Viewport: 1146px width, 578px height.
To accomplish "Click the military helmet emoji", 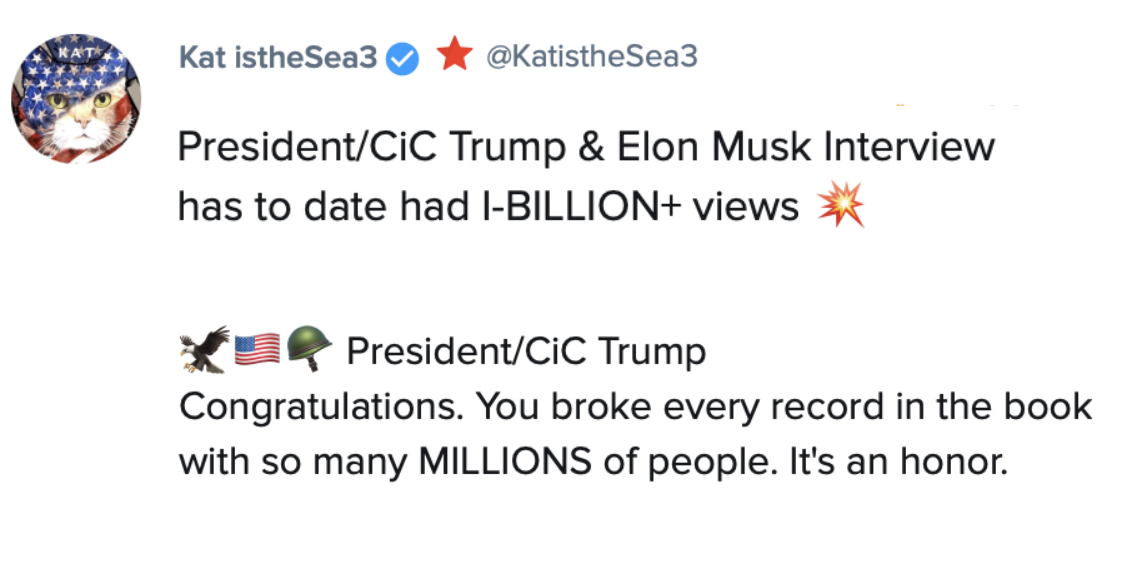I will pyautogui.click(x=309, y=351).
